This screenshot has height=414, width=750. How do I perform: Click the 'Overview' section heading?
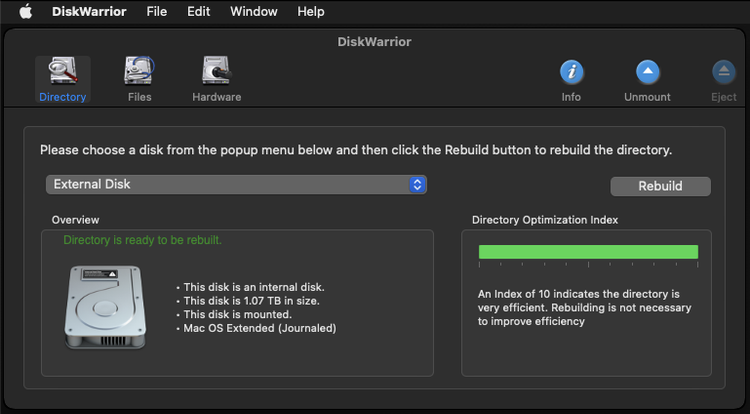coord(76,220)
